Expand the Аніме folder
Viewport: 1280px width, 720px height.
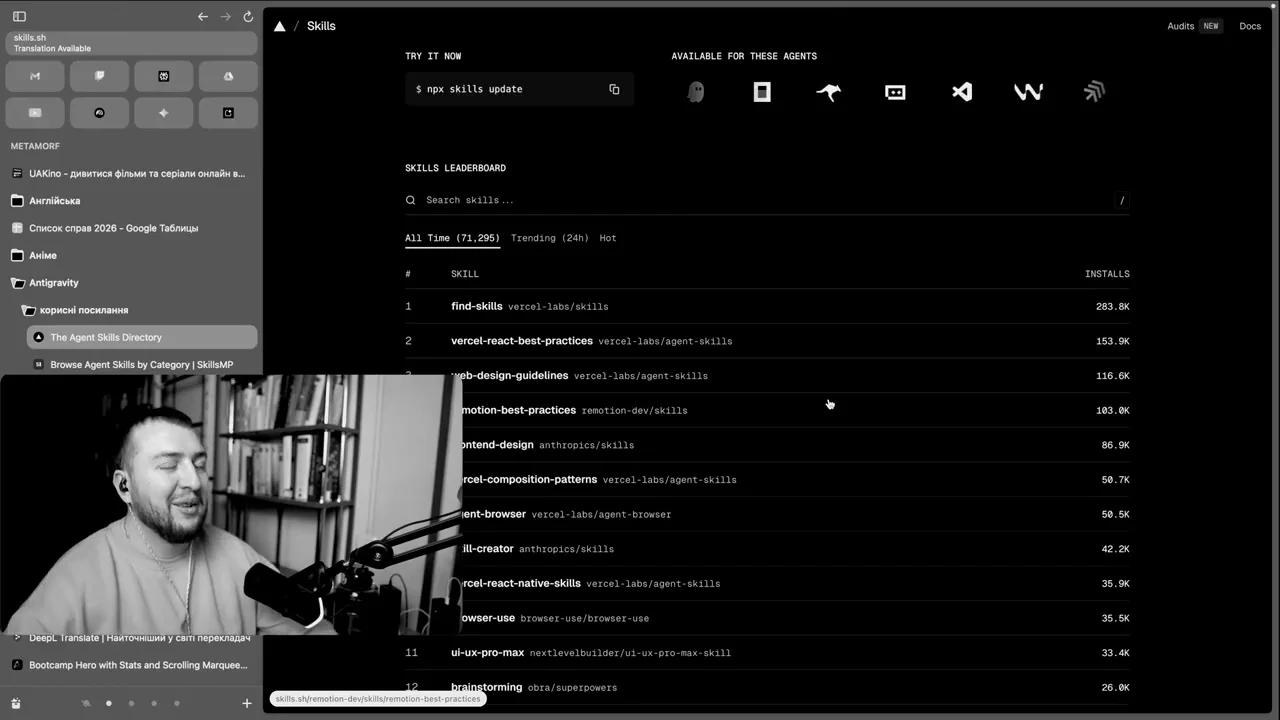pos(131,255)
